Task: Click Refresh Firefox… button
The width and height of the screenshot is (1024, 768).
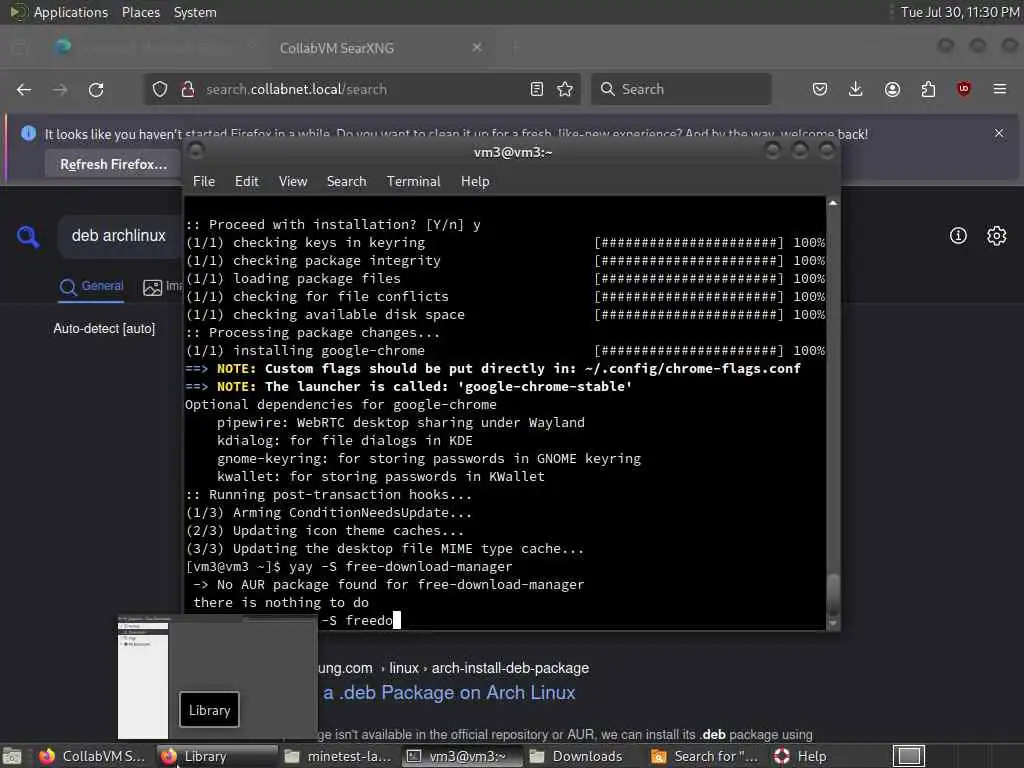Action: tap(114, 165)
